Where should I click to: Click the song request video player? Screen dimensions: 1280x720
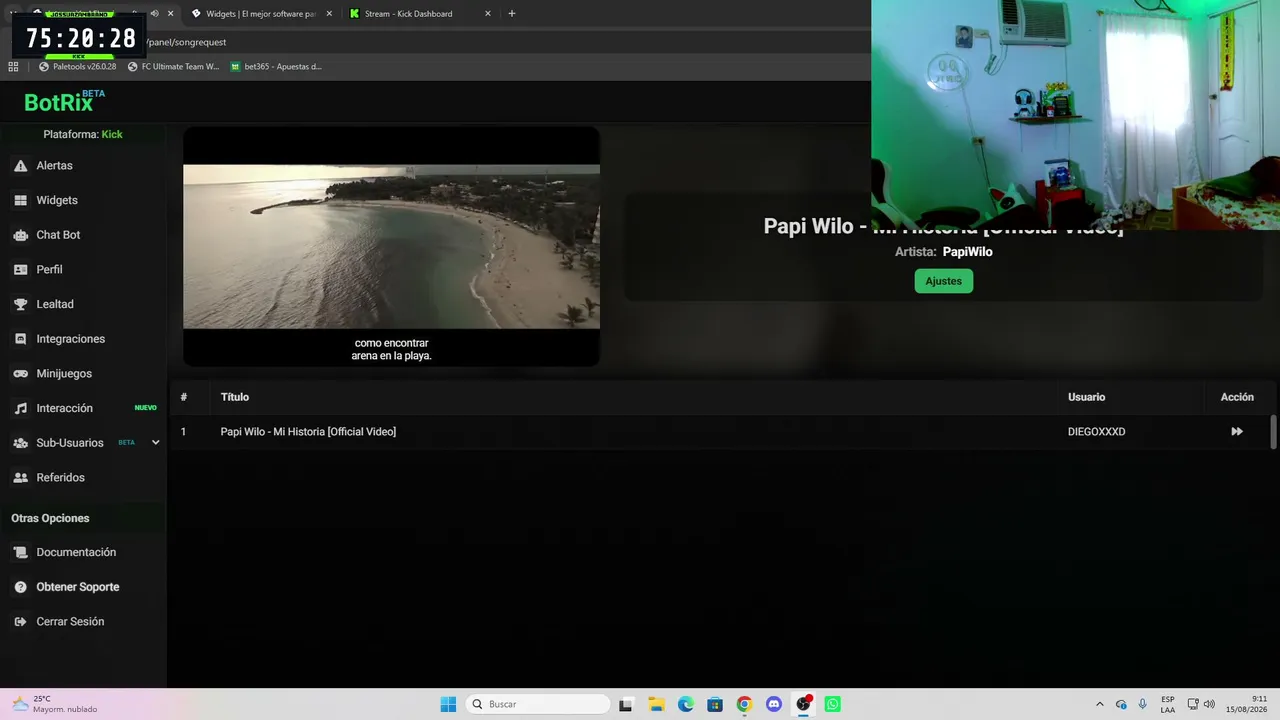click(391, 246)
